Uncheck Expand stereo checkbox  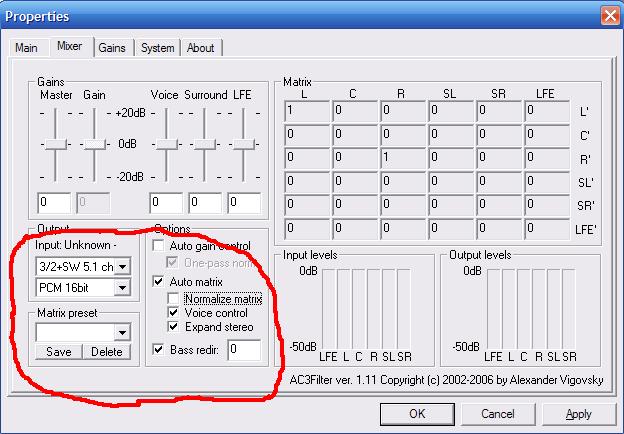pos(173,327)
